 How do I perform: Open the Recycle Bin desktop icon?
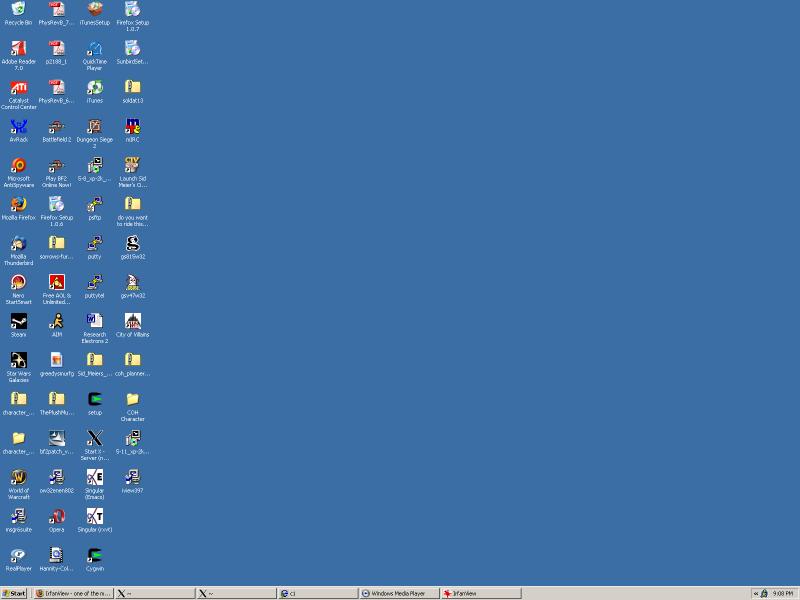18,10
